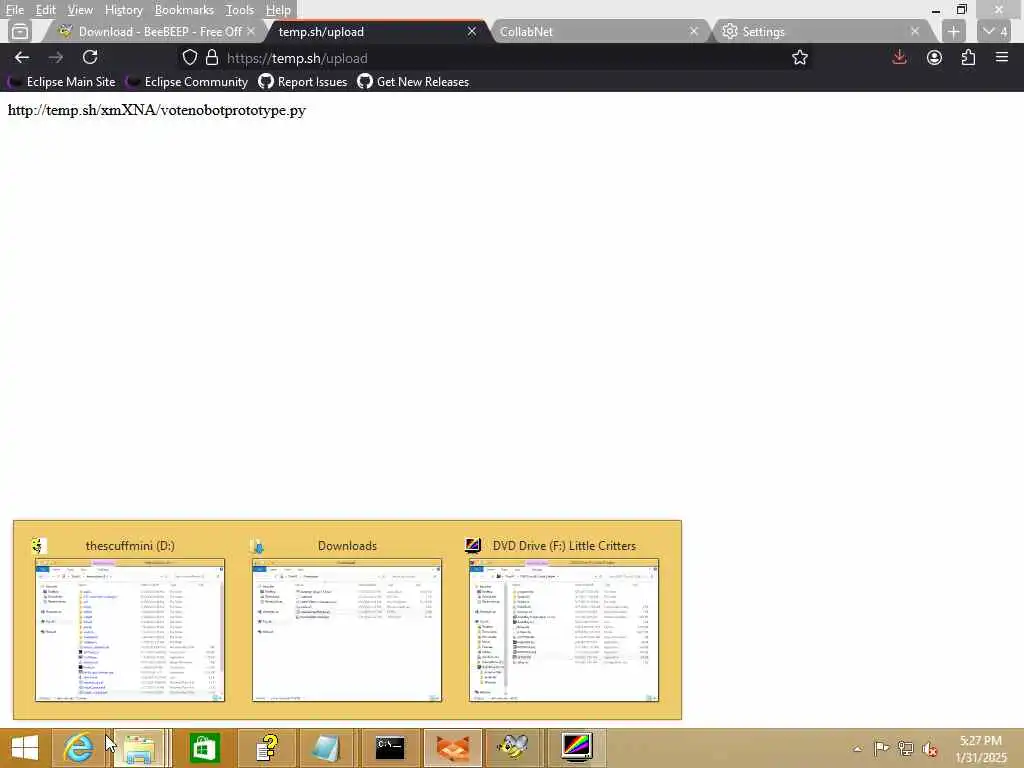Open Command Prompt from taskbar
The image size is (1024, 768).
tap(390, 748)
